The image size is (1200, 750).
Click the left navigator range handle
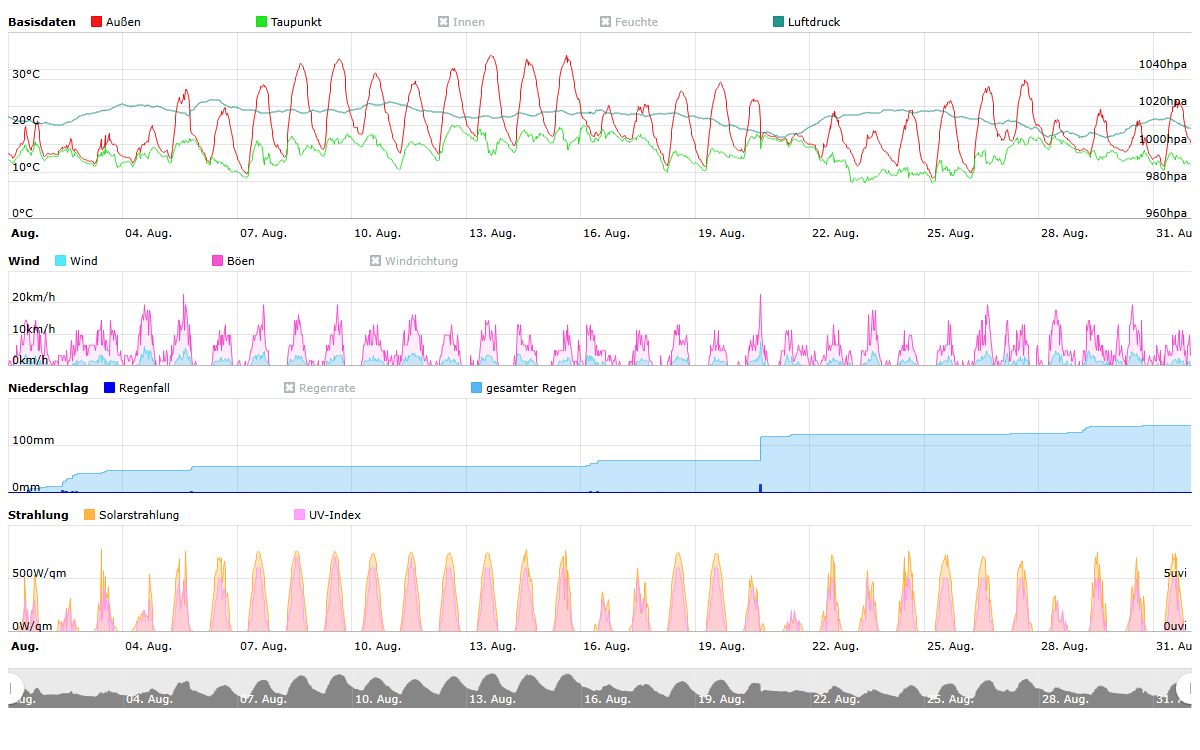pyautogui.click(x=13, y=688)
